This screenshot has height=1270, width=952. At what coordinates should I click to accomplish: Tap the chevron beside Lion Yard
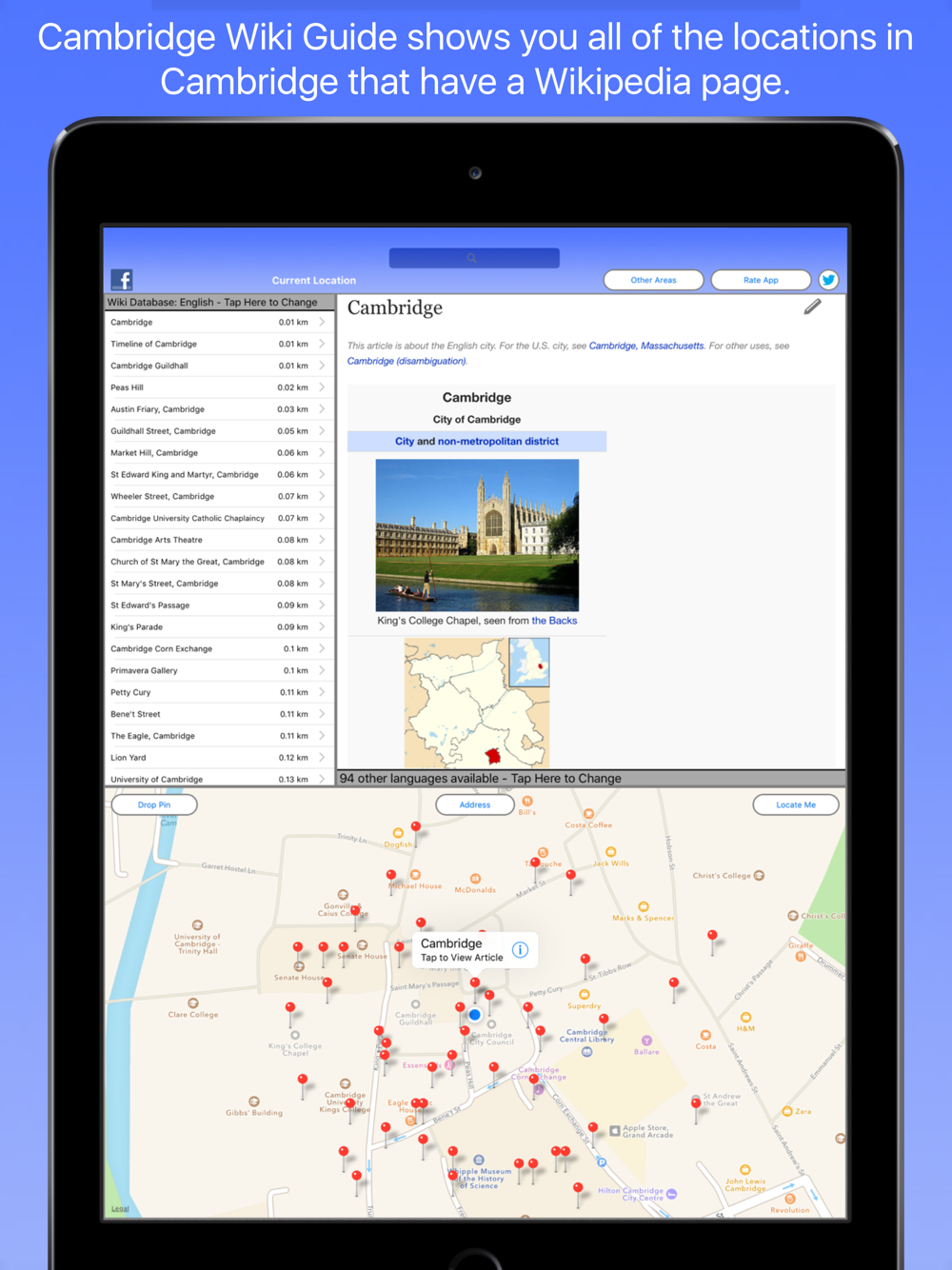322,758
